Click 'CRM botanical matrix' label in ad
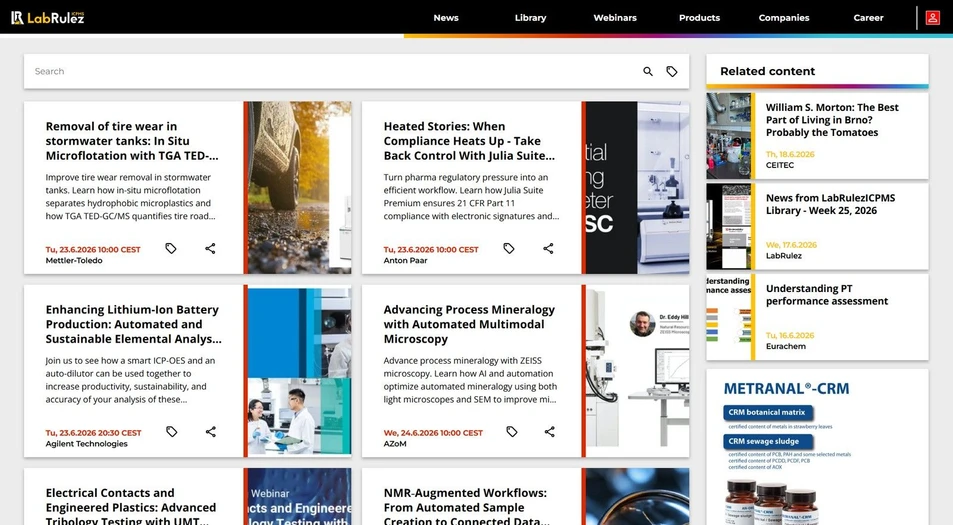Viewport: 953px width, 525px height. tap(768, 413)
